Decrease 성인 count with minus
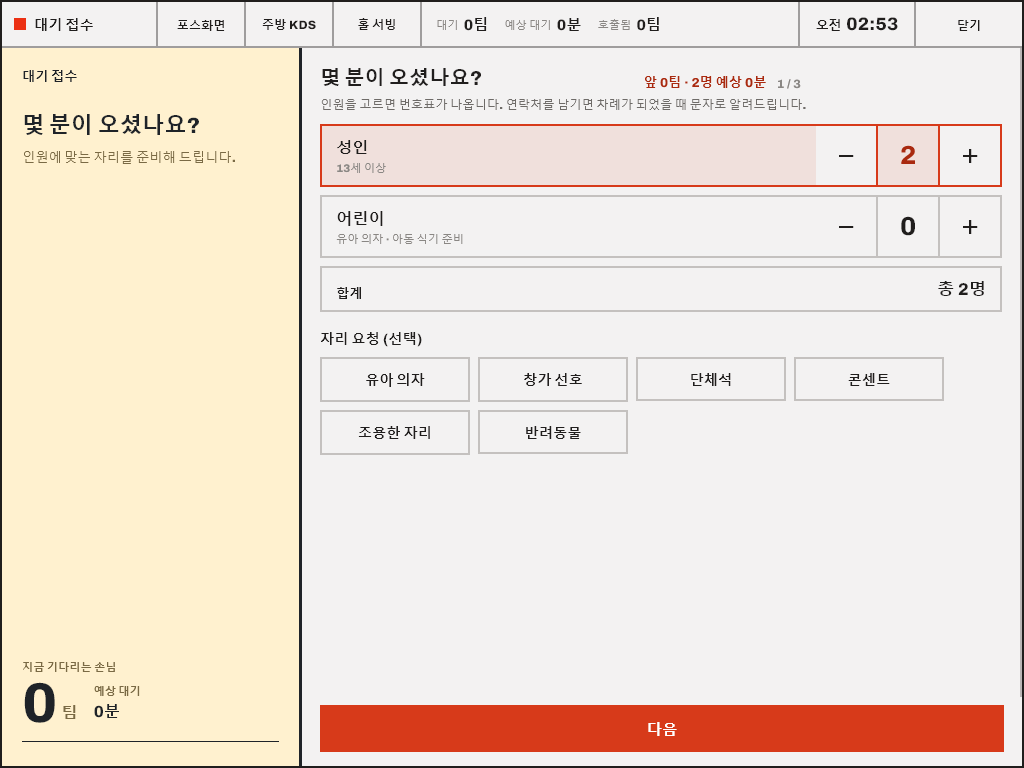1024x768 pixels. pos(846,155)
